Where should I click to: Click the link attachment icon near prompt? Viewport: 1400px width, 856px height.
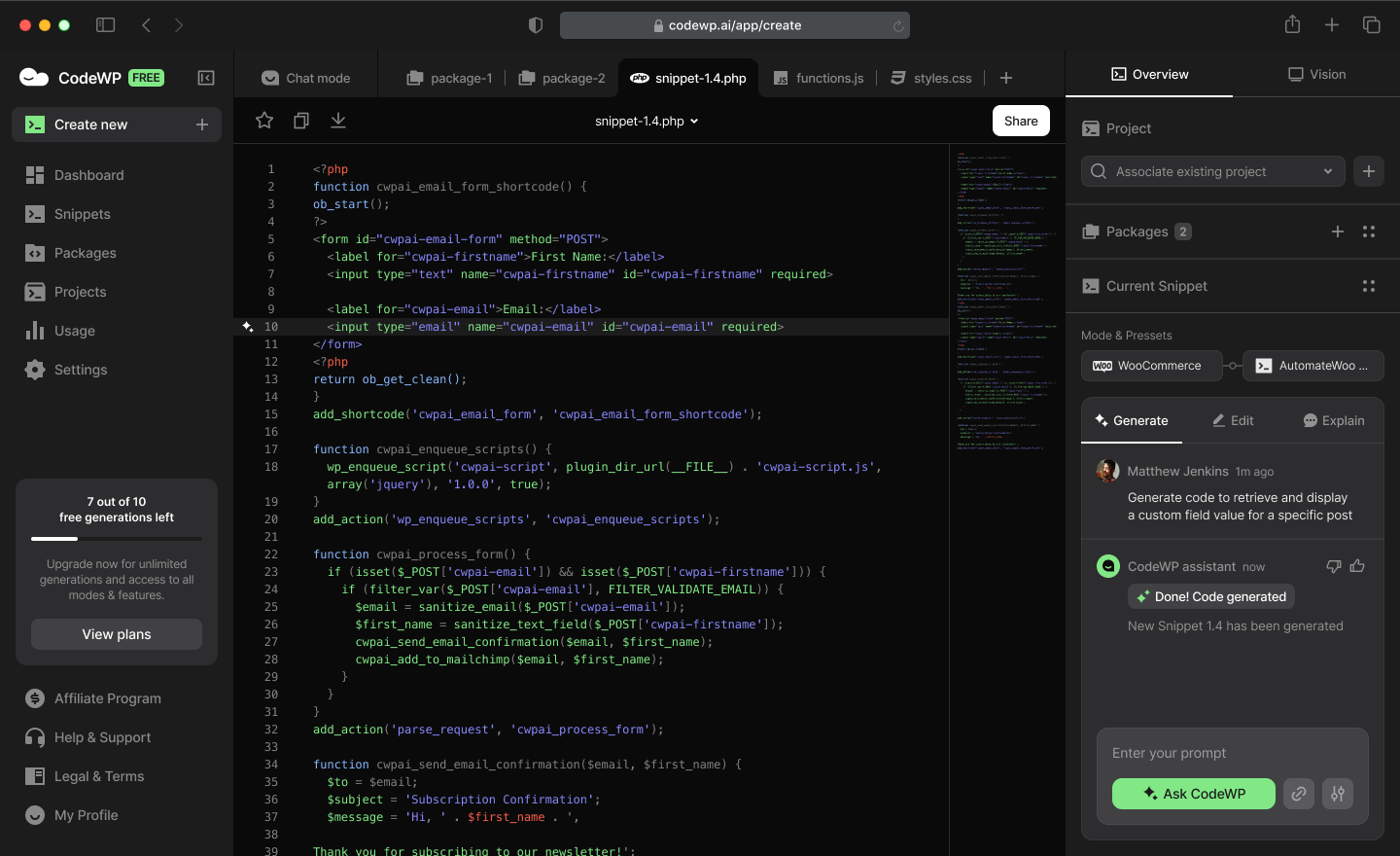(1298, 794)
